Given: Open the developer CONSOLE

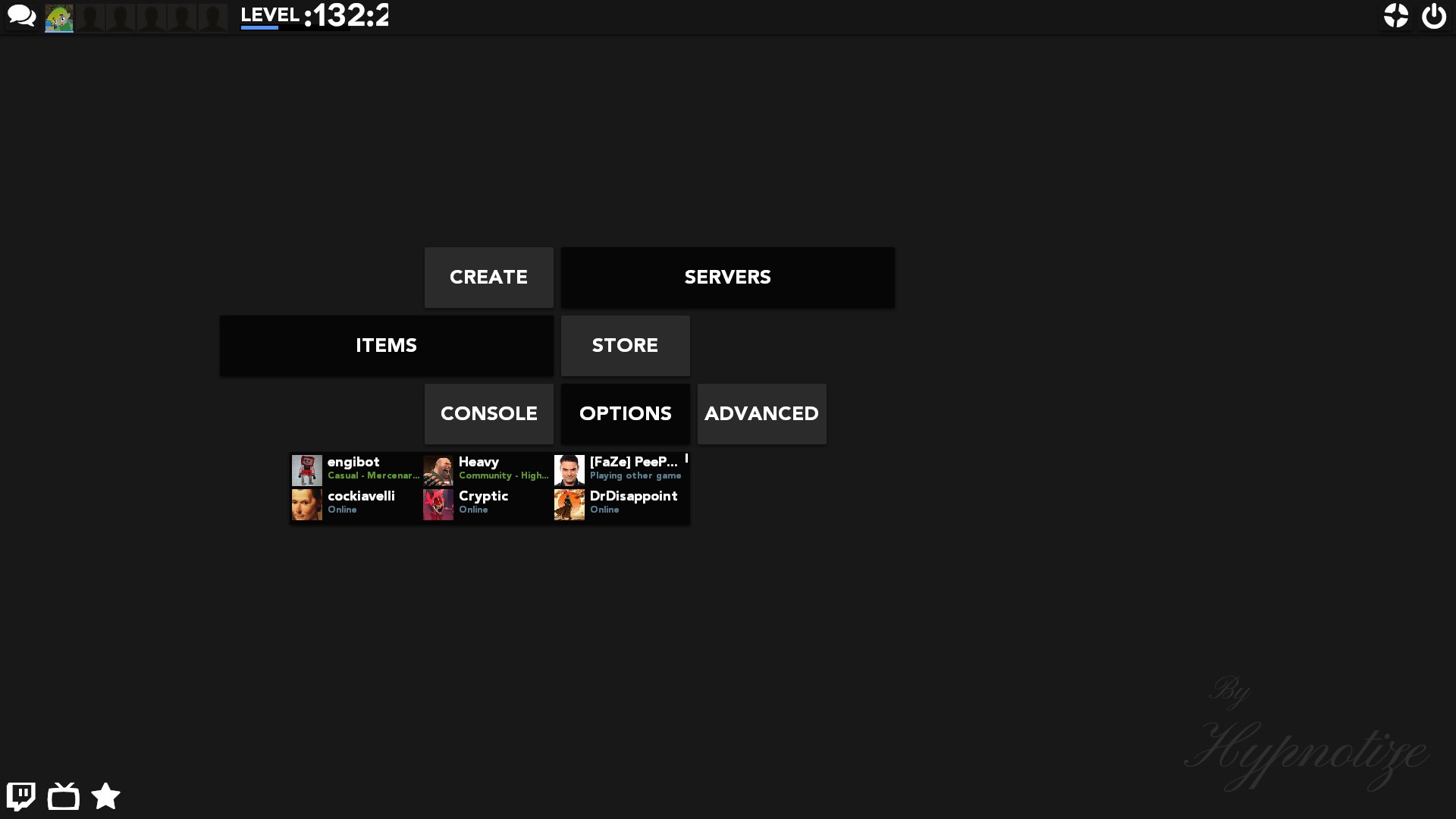Looking at the screenshot, I should coord(488,413).
